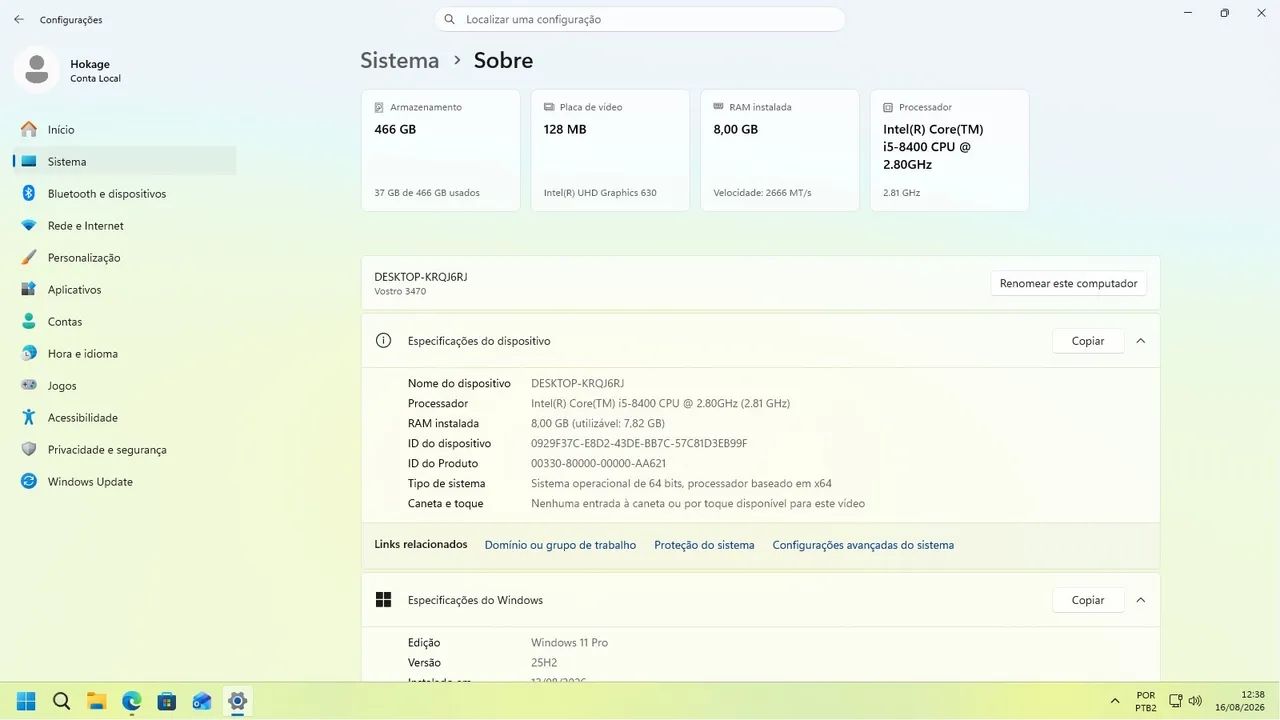Image resolution: width=1280 pixels, height=720 pixels.
Task: Open the Placa de vídeo 128 MB card
Action: [610, 150]
